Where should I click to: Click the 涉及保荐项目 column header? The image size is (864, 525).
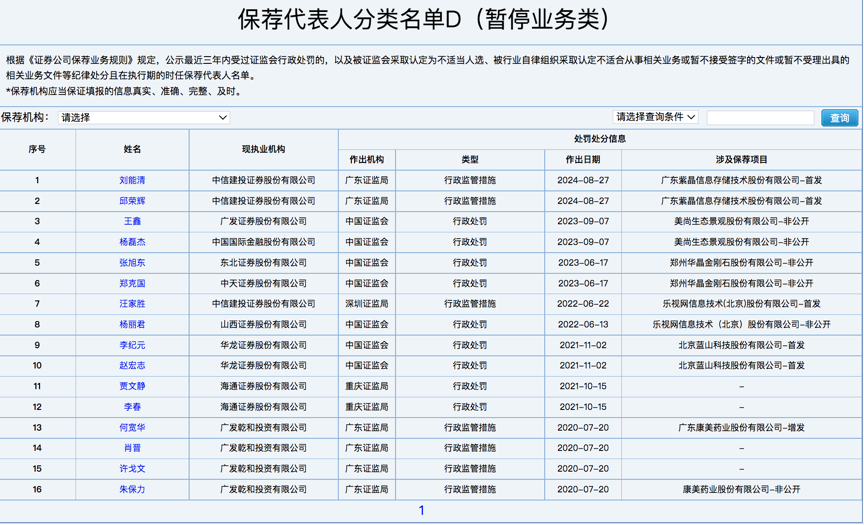(x=742, y=160)
